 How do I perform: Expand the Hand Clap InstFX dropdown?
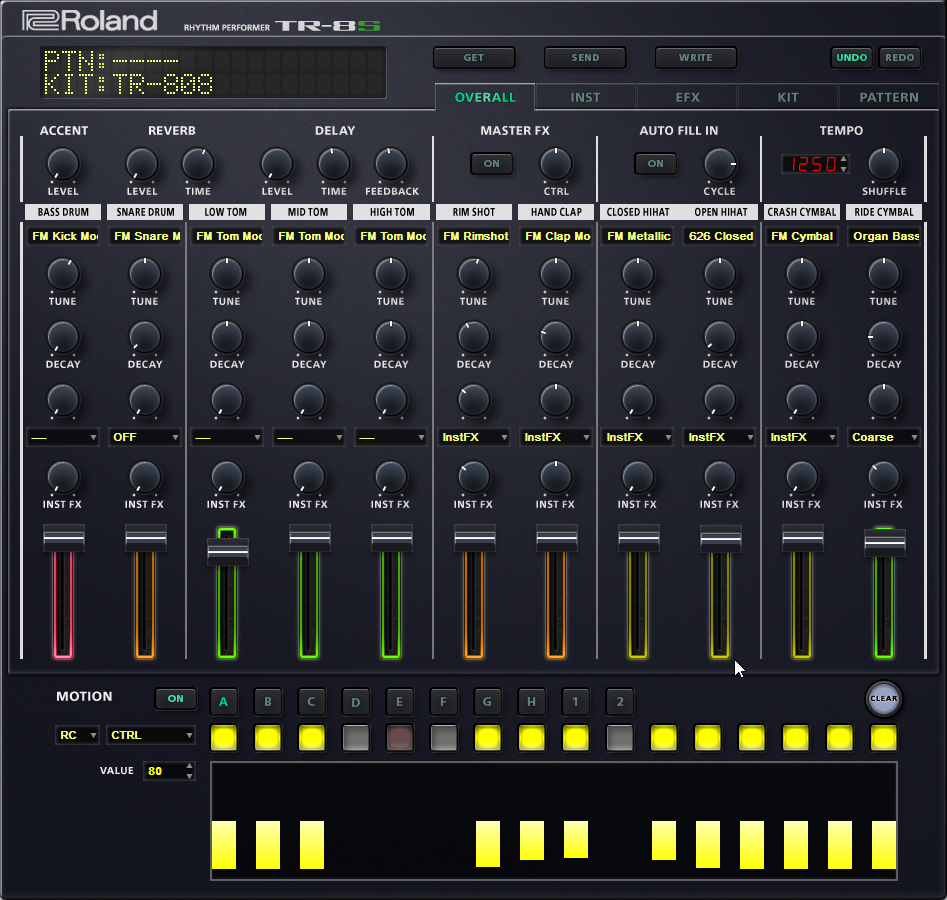(x=556, y=437)
